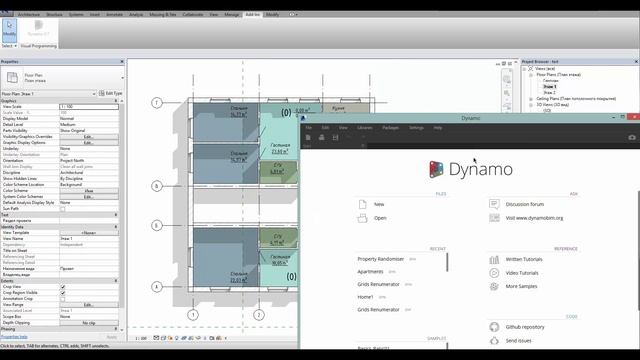
Task: Click the steering wheel icon in navigation bar
Action: click(507, 79)
